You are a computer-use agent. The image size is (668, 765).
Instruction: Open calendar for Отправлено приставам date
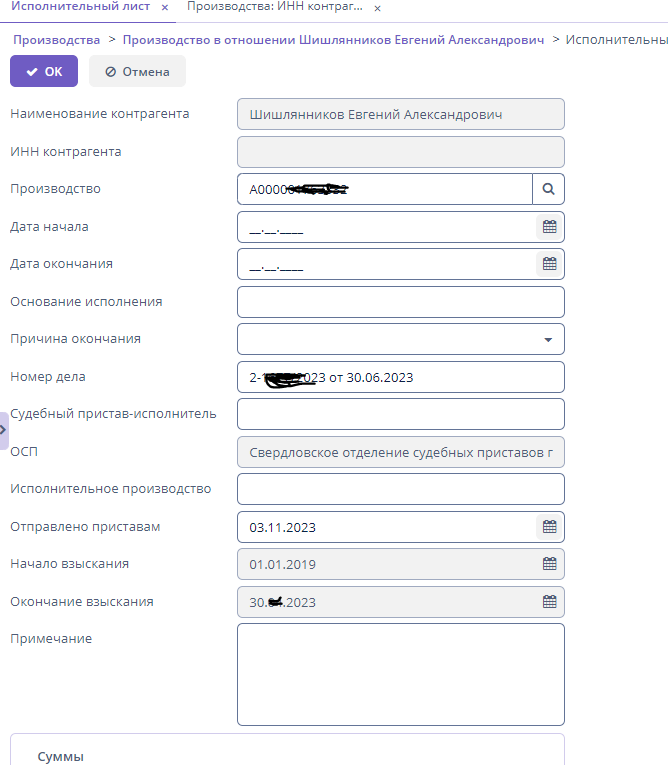(x=549, y=526)
